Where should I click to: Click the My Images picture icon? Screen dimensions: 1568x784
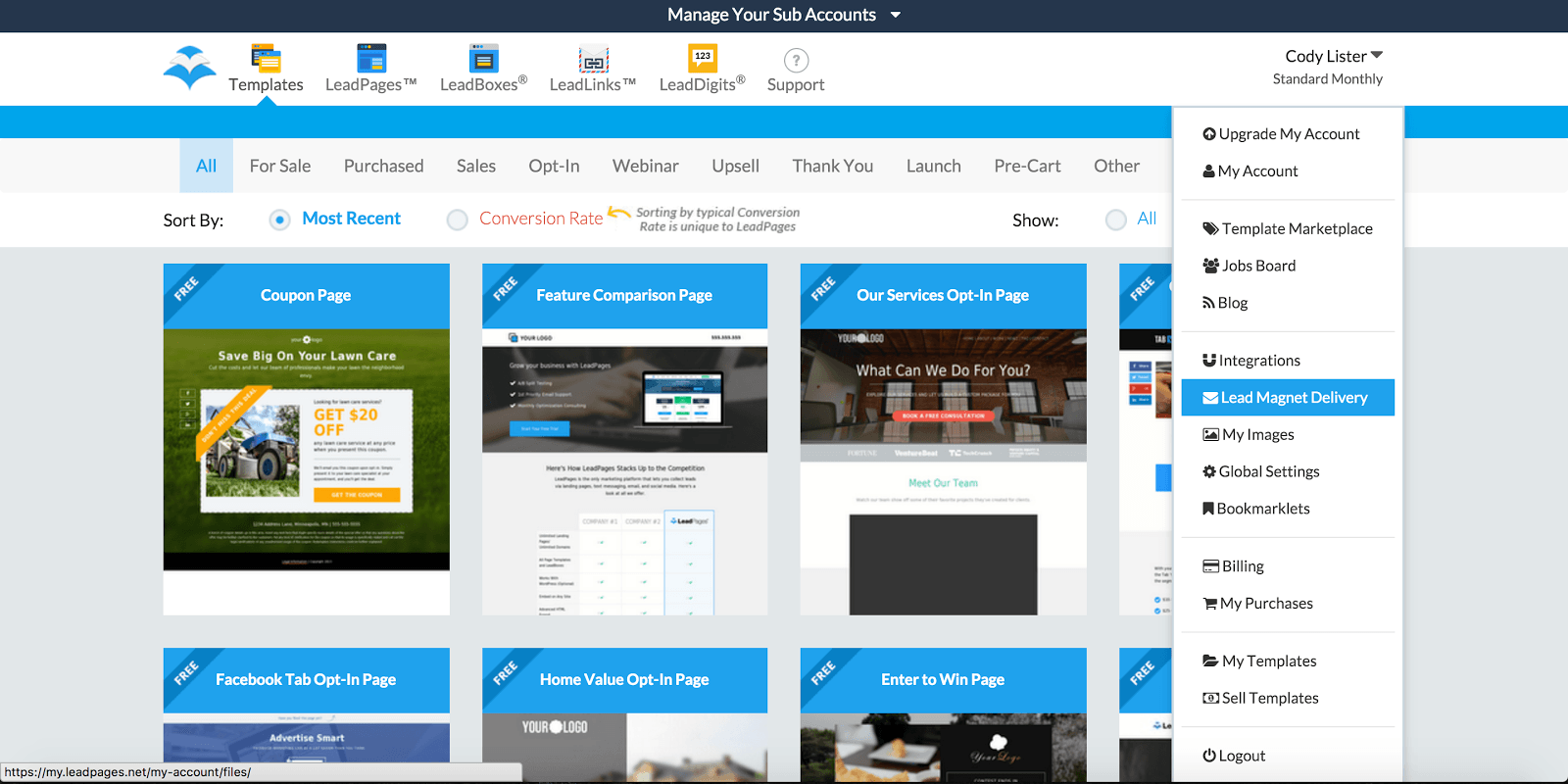1210,435
